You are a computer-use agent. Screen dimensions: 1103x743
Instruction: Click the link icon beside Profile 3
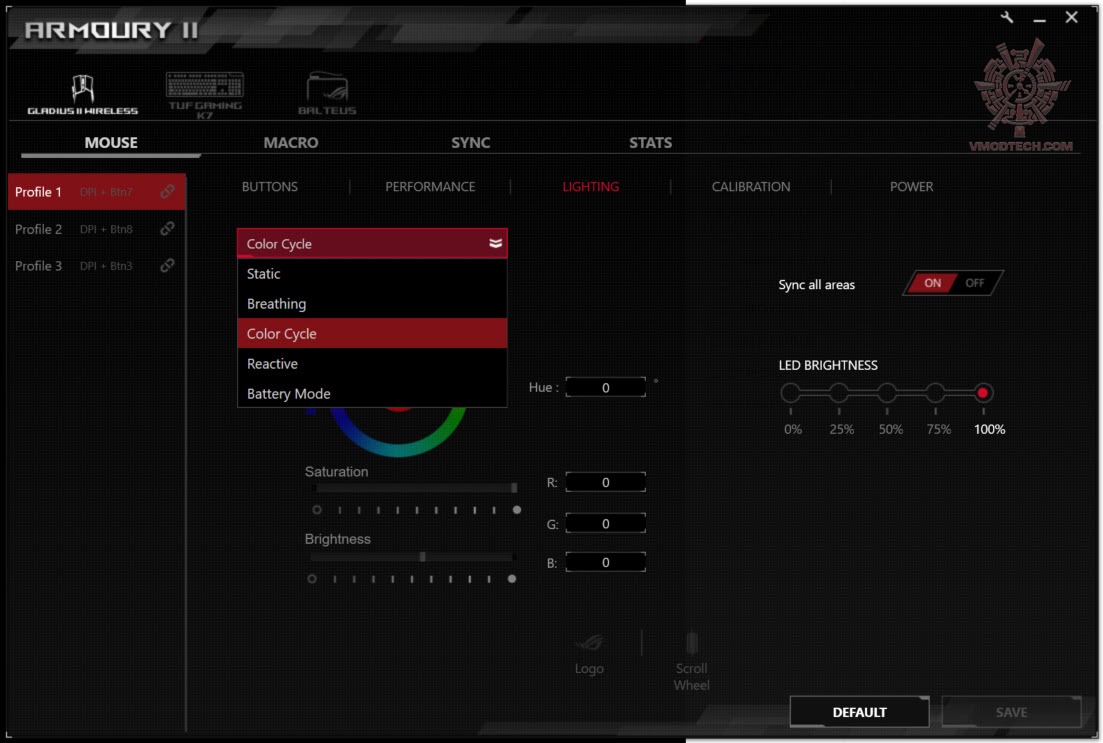point(167,265)
